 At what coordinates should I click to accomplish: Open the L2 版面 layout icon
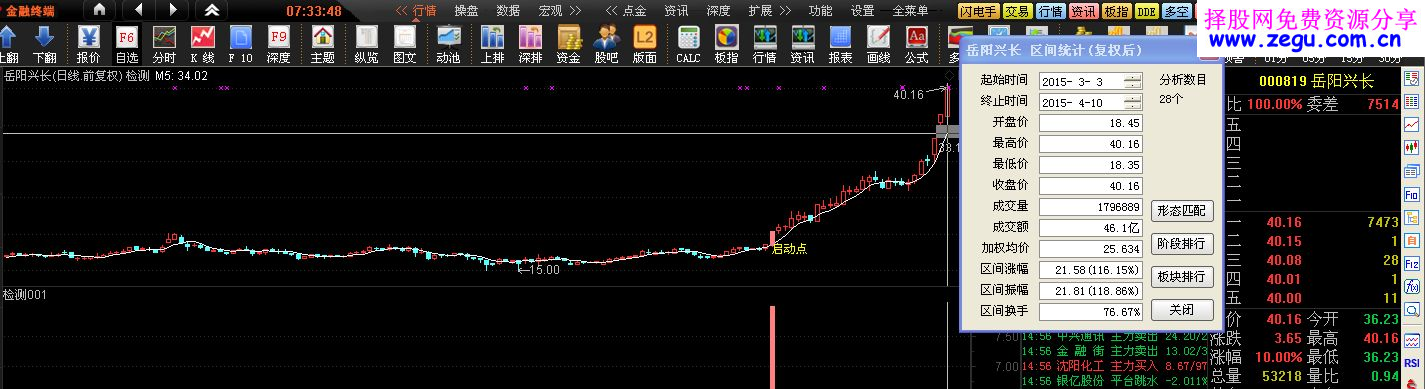[645, 44]
